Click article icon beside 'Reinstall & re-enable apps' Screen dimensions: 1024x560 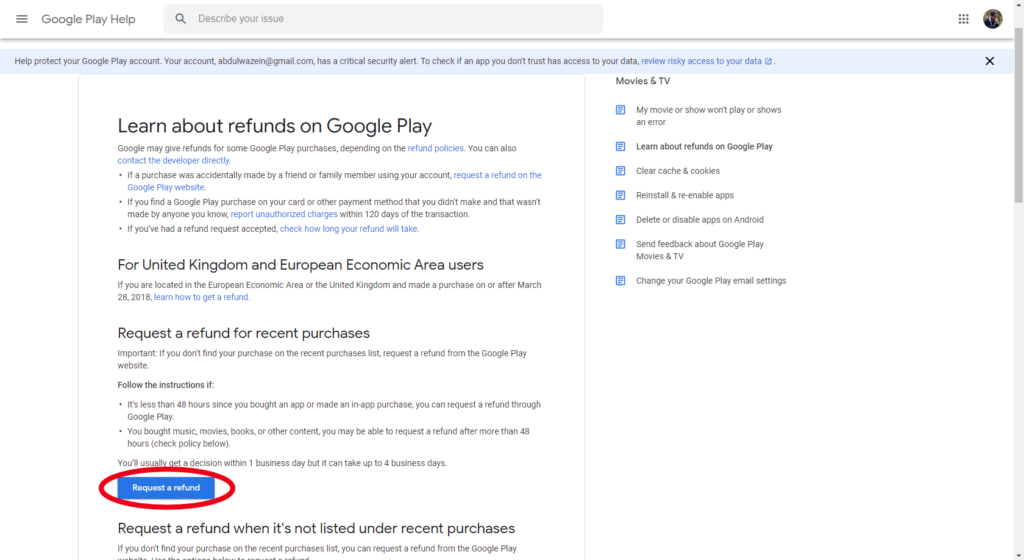pos(620,195)
